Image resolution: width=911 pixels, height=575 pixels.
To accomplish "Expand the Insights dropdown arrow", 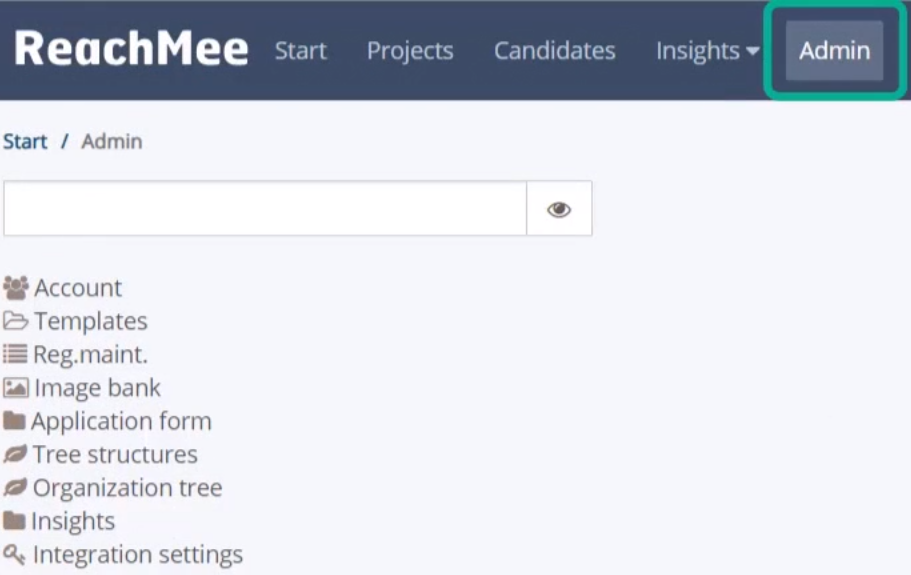I will (x=752, y=51).
